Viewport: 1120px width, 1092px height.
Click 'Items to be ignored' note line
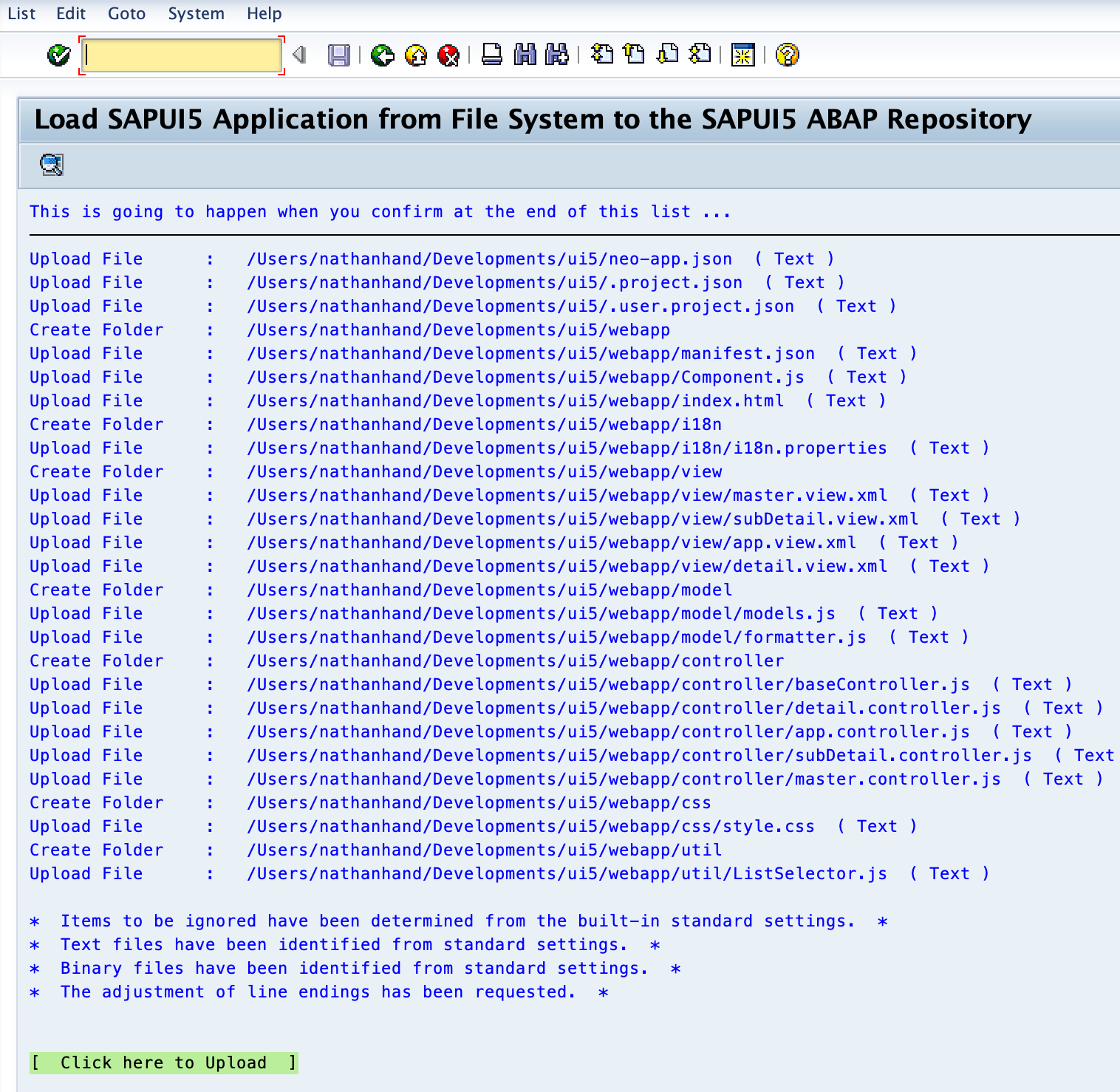(x=459, y=921)
